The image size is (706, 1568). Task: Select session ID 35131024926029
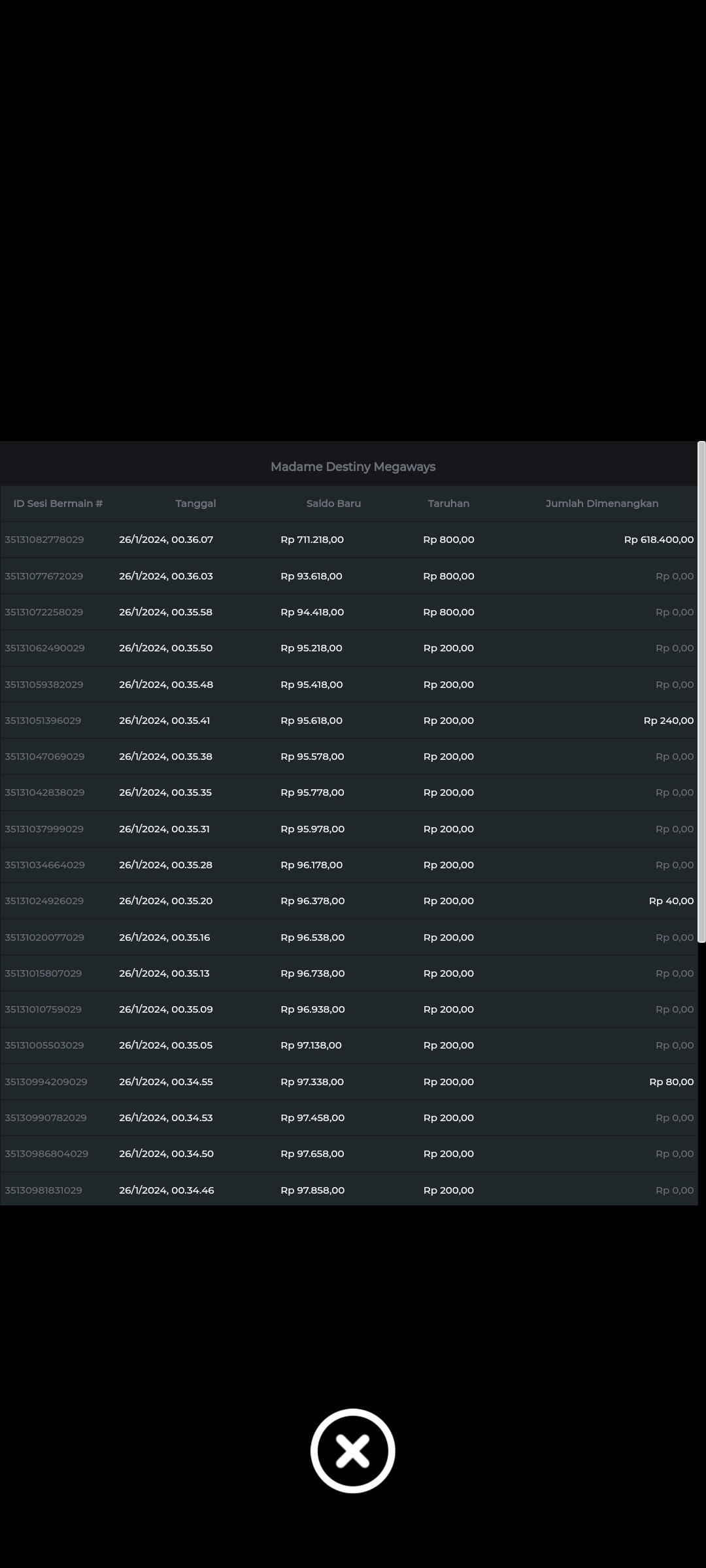pos(44,901)
